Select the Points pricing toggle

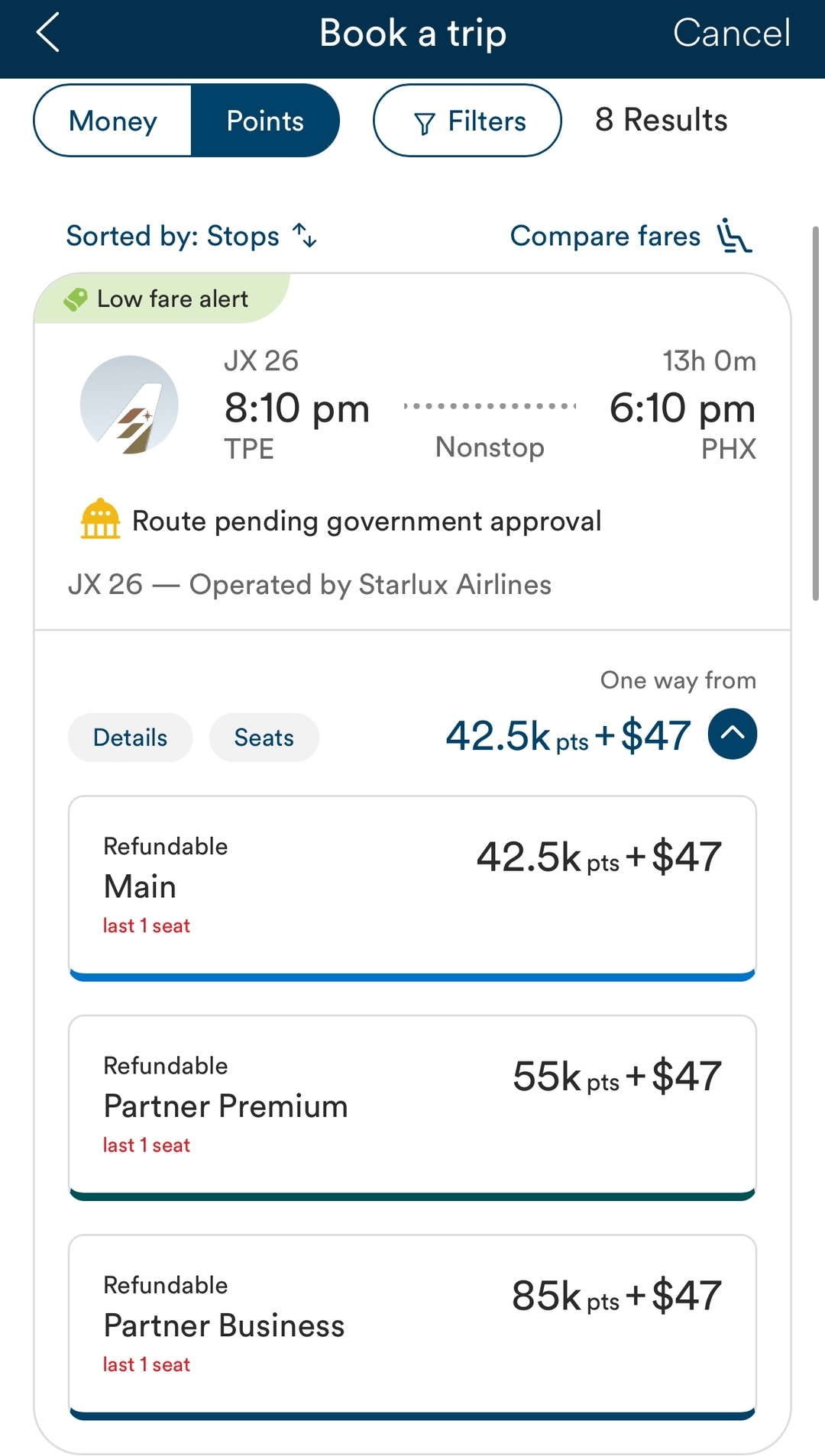(265, 121)
